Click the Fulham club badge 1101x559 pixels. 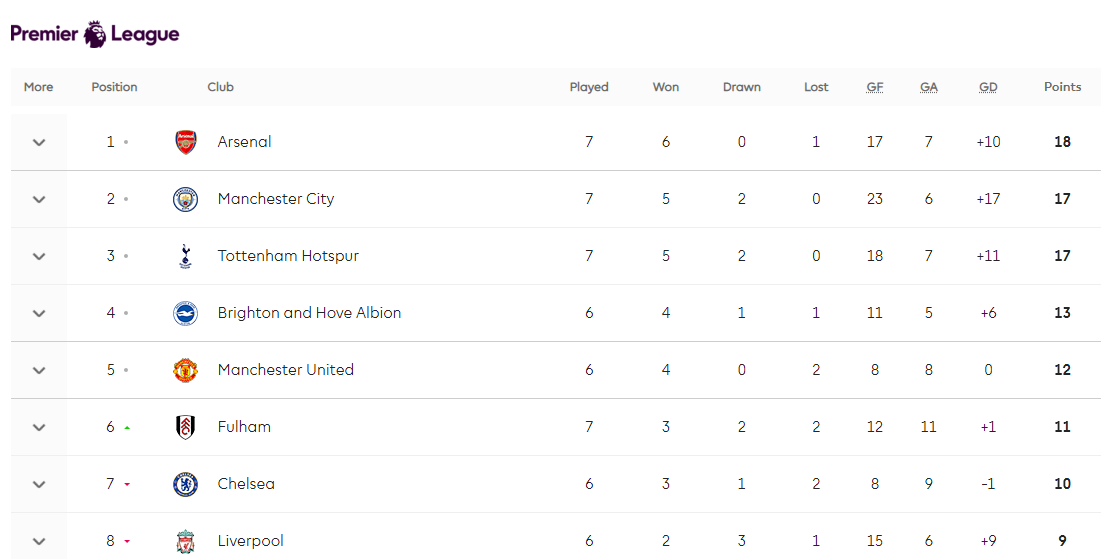click(x=185, y=427)
